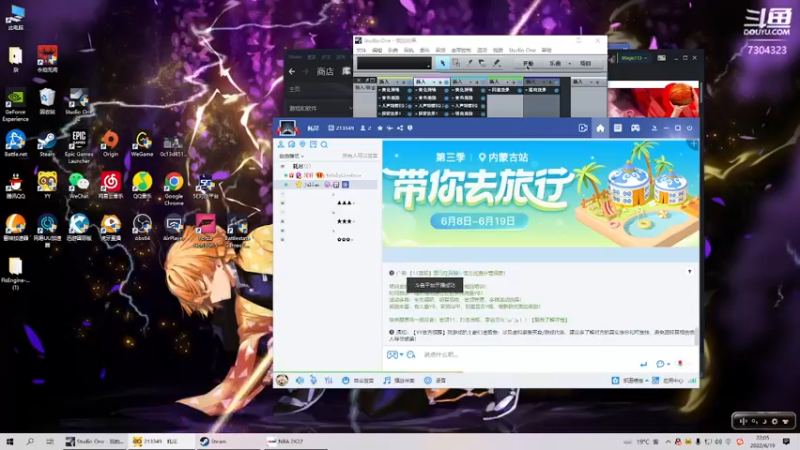Click the travel event banner image
The width and height of the screenshot is (800, 450).
click(541, 194)
